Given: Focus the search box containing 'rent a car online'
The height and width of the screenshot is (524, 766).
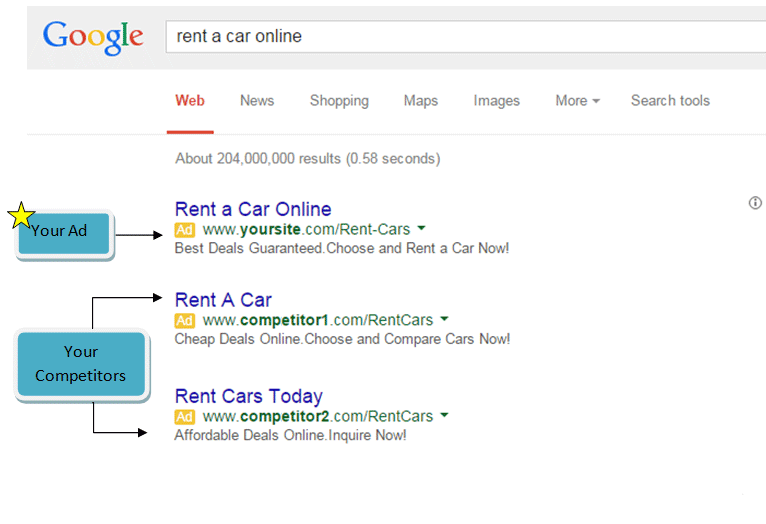Looking at the screenshot, I should (466, 36).
